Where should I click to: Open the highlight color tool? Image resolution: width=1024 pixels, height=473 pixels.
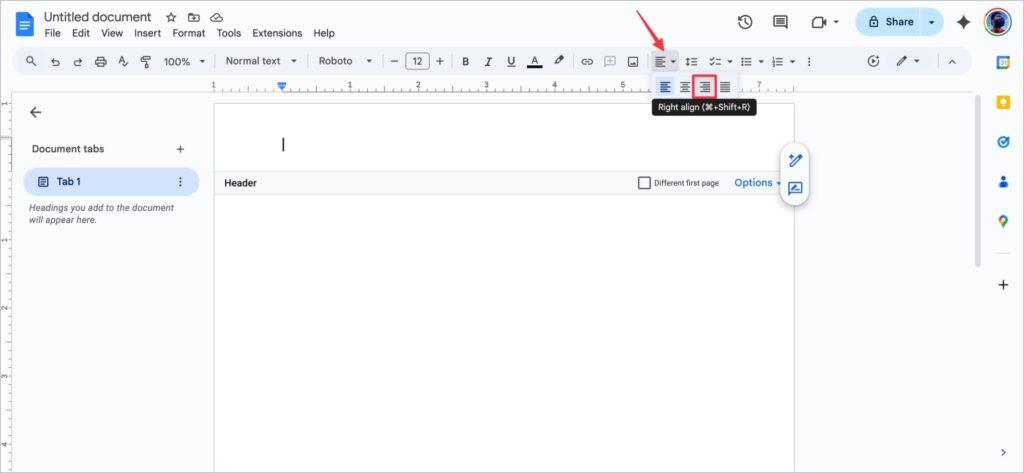click(558, 61)
